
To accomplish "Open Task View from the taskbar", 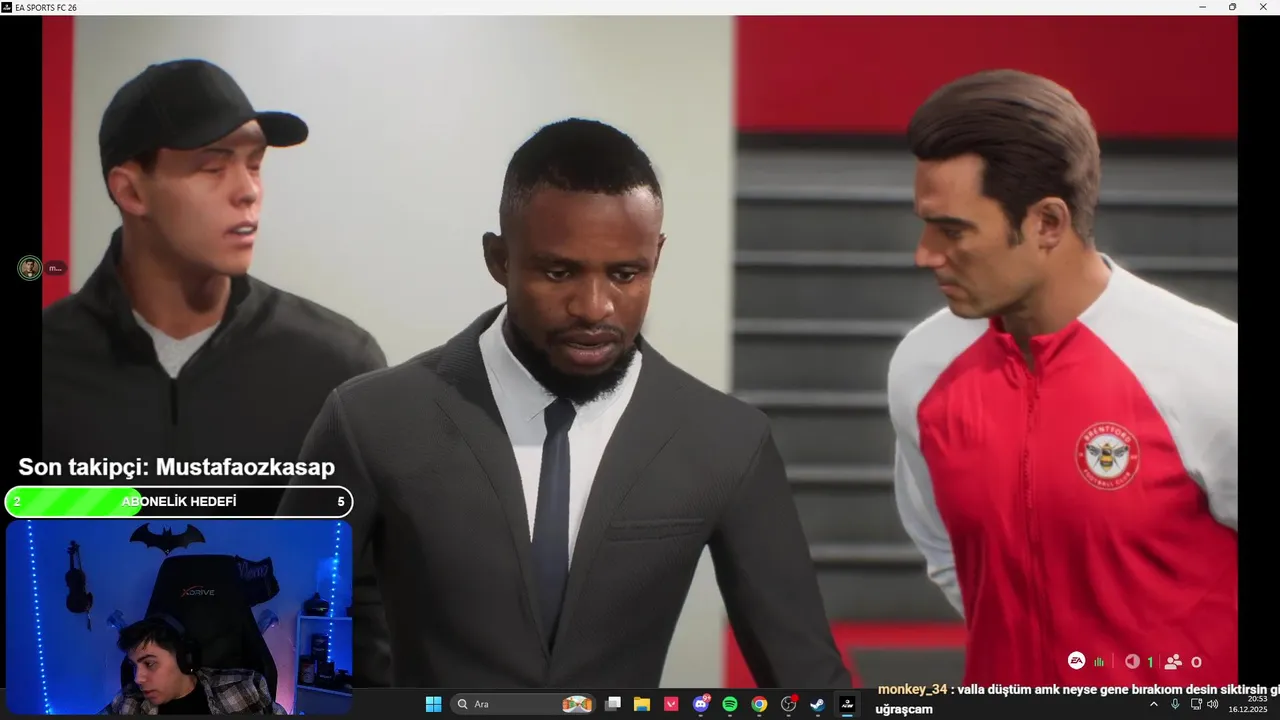I will click(613, 704).
